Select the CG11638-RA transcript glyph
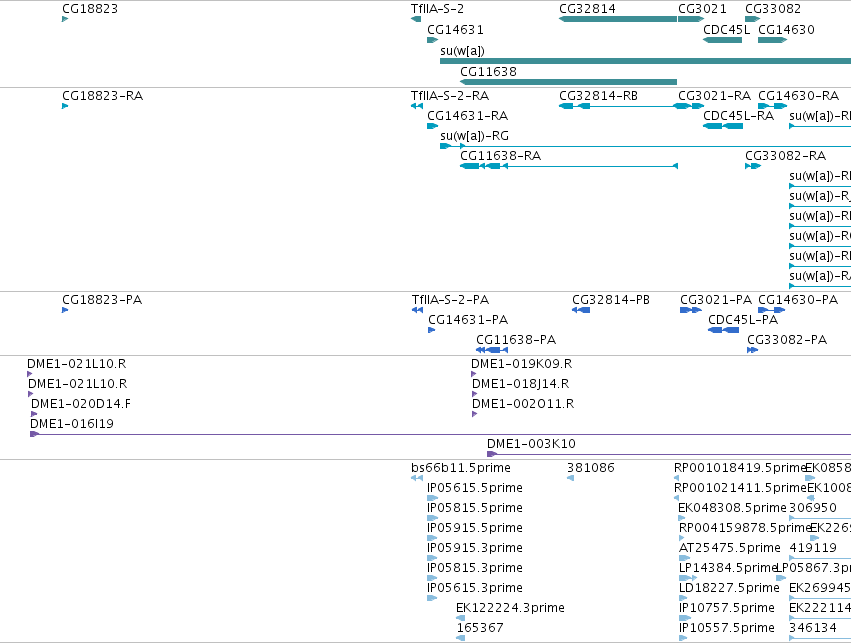Viewport: 851px width, 643px height. tap(569, 166)
